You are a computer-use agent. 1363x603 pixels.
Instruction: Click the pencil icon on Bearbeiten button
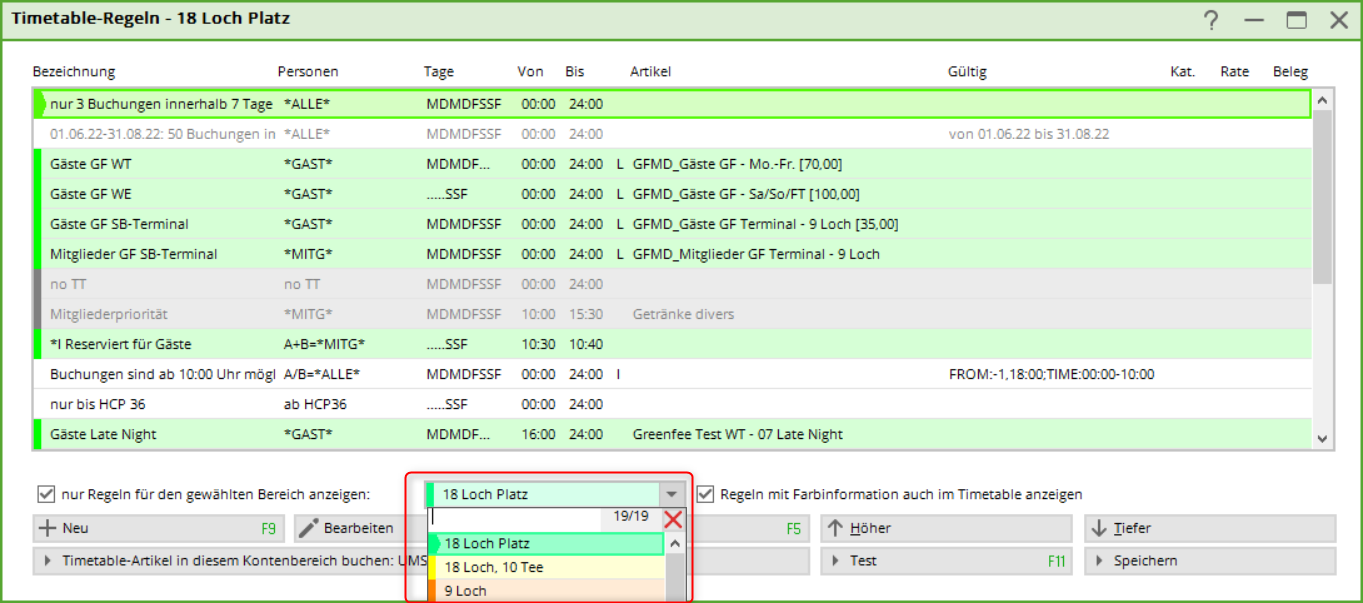tap(309, 528)
